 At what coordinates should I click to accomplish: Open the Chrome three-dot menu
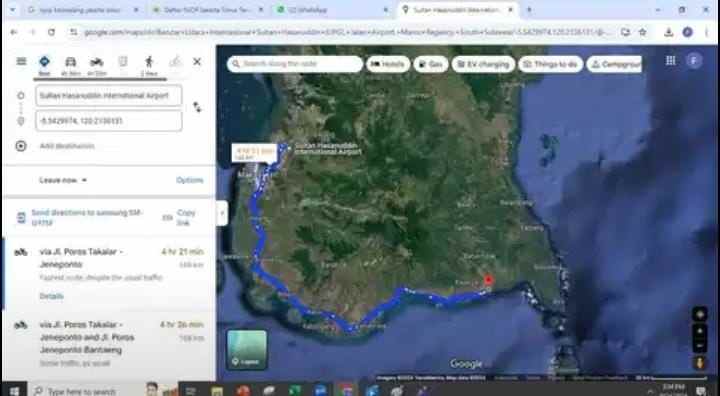point(706,32)
